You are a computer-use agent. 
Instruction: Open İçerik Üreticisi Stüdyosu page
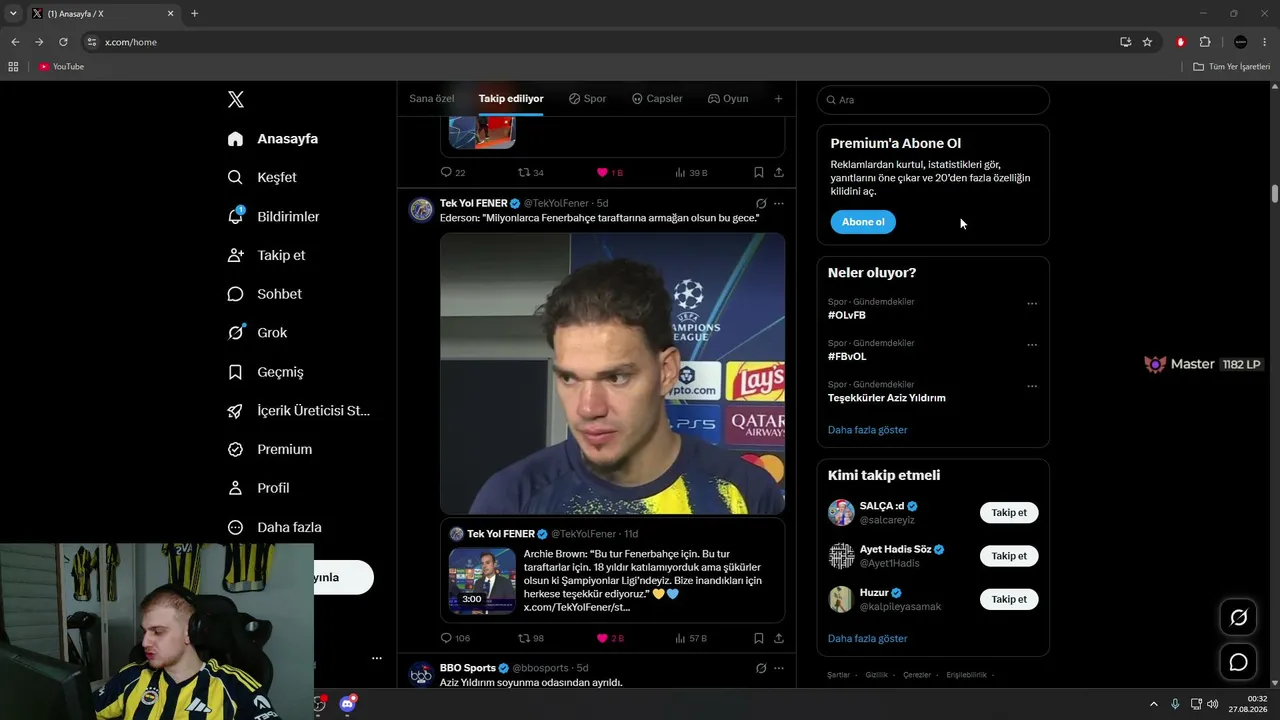click(299, 411)
